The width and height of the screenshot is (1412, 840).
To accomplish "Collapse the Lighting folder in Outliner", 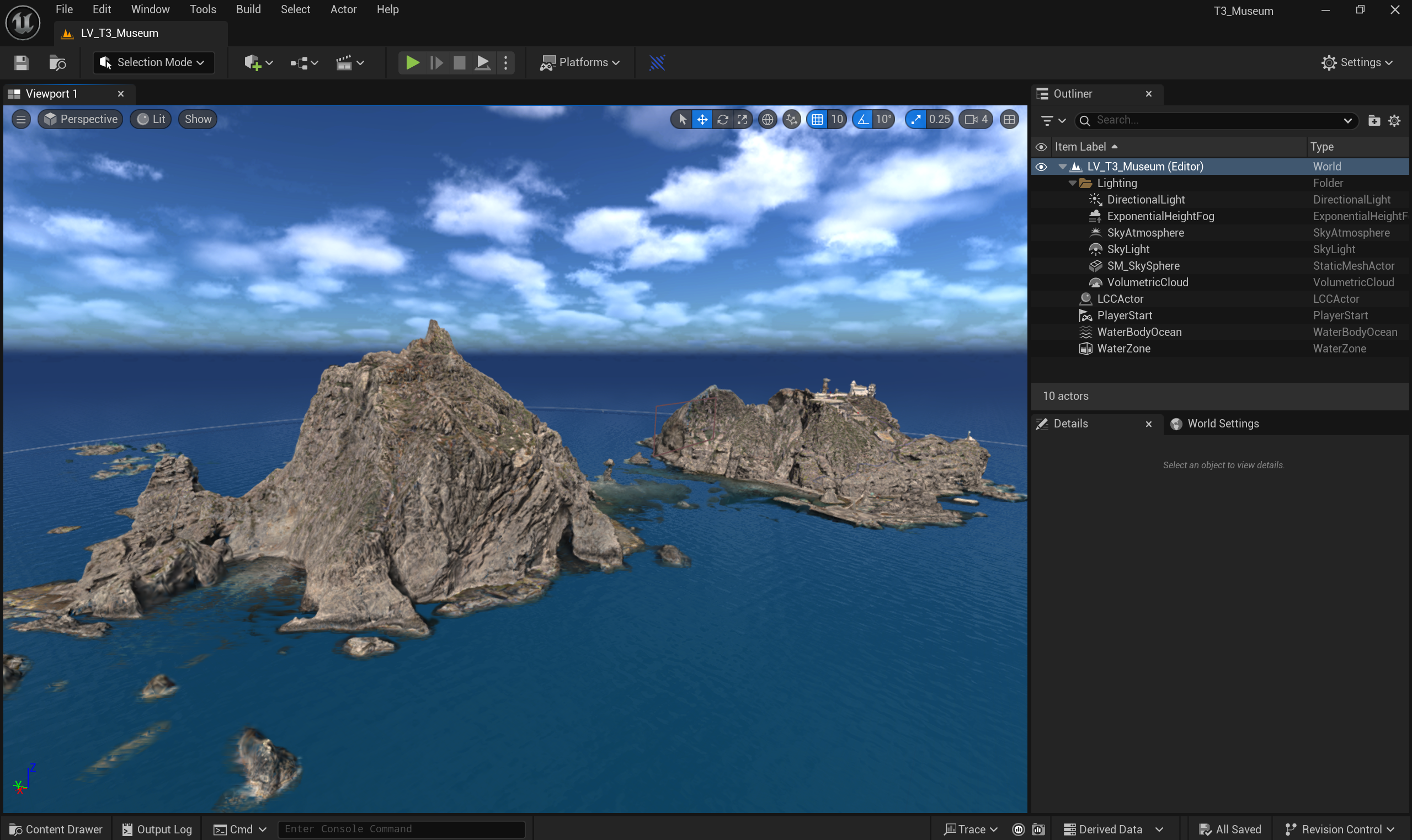I will tap(1072, 184).
